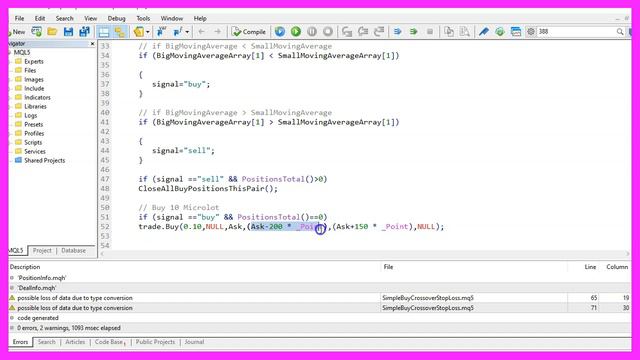Image resolution: width=640 pixels, height=360 pixels.
Task: Click the settings gear icon by search box
Action: coord(531,31)
